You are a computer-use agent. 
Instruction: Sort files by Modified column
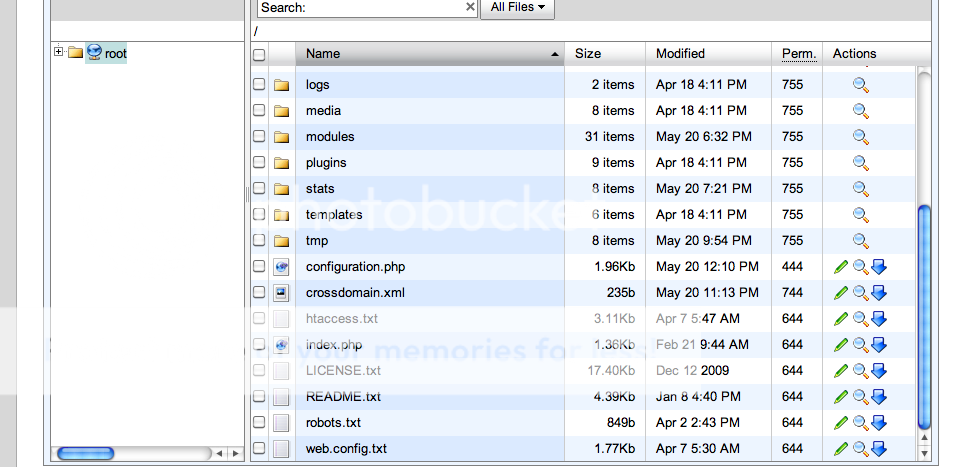point(680,54)
